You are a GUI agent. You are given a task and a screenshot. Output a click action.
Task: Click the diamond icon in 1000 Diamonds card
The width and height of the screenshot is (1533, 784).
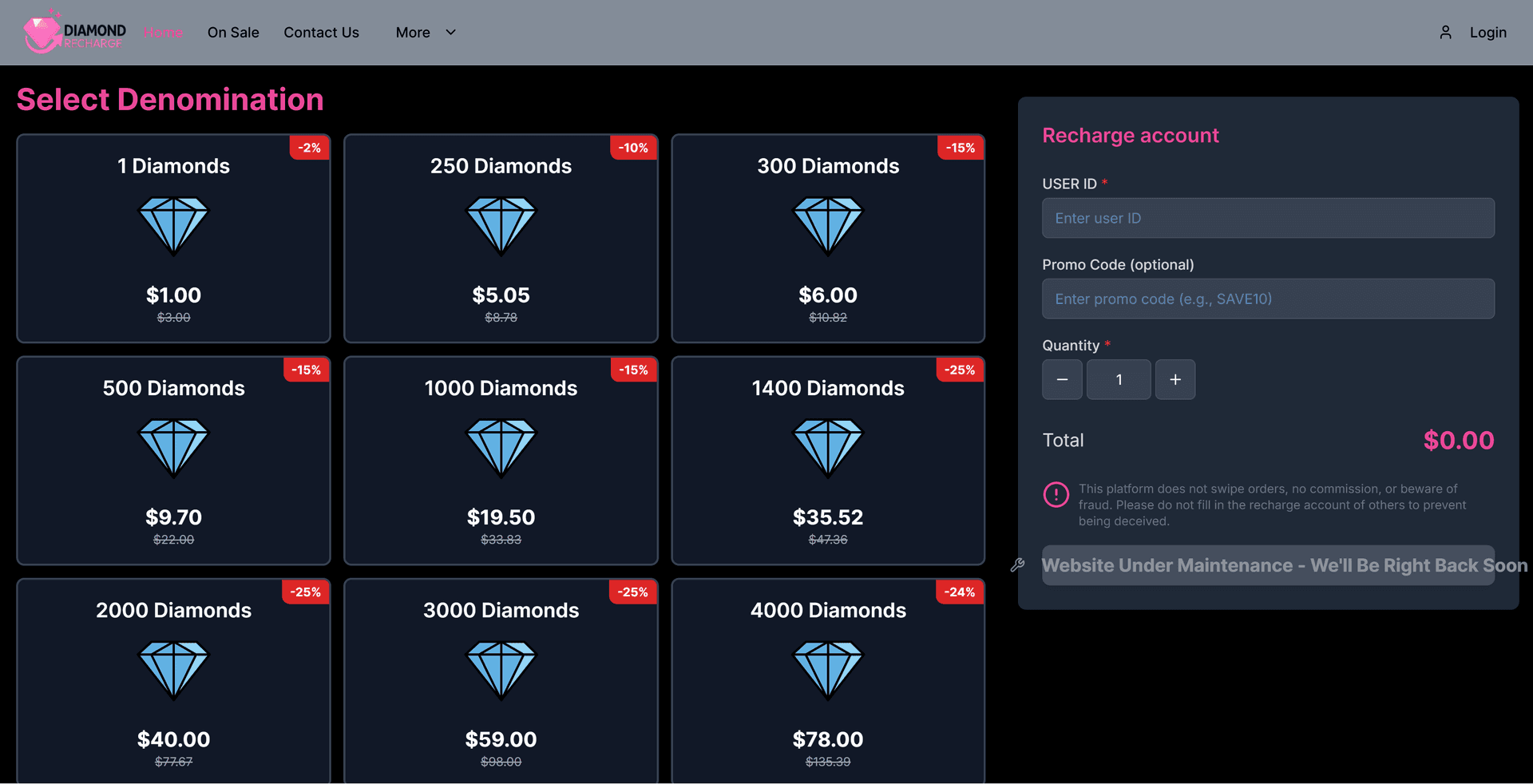501,448
